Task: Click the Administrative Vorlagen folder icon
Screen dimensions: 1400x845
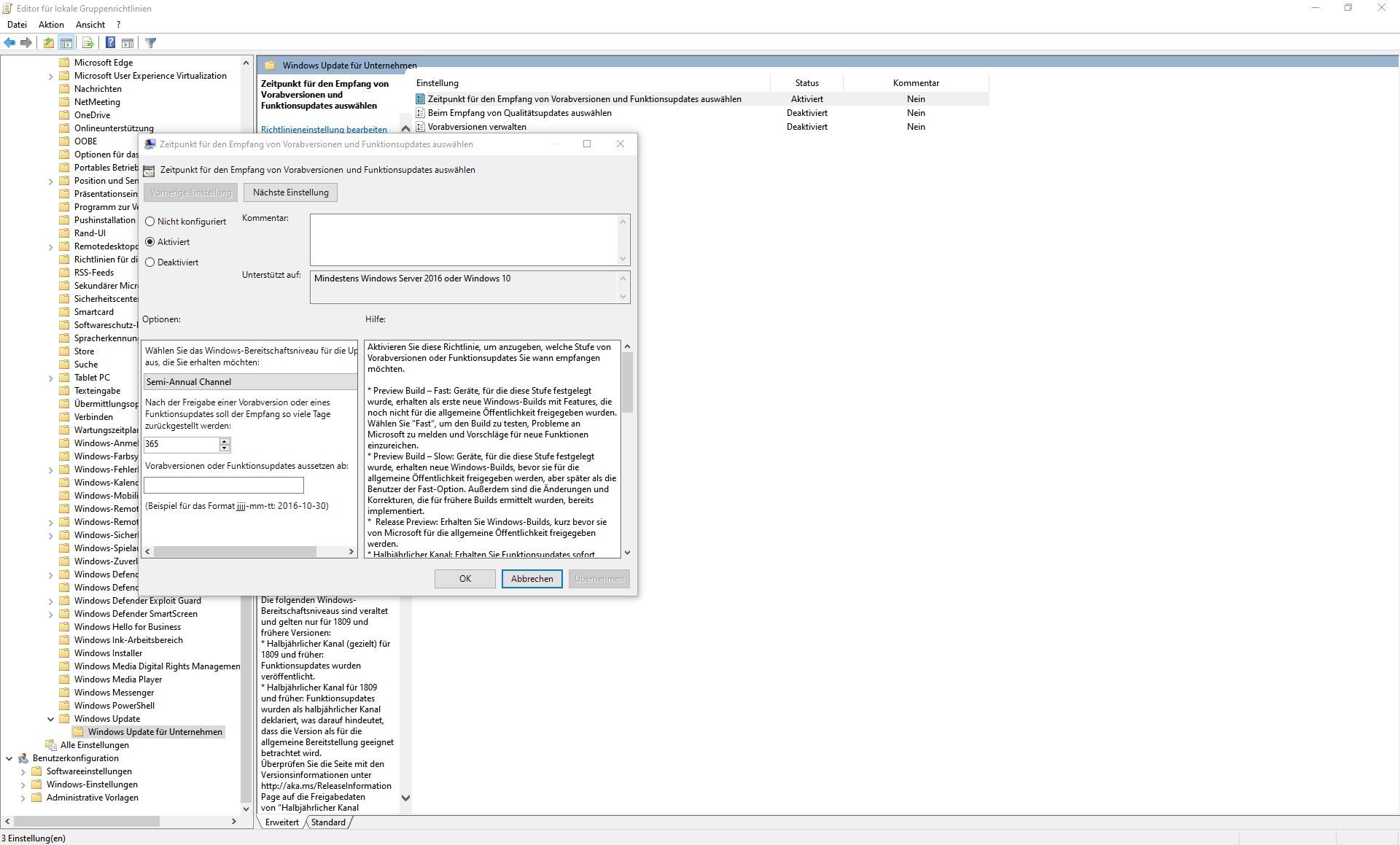Action: [36, 798]
